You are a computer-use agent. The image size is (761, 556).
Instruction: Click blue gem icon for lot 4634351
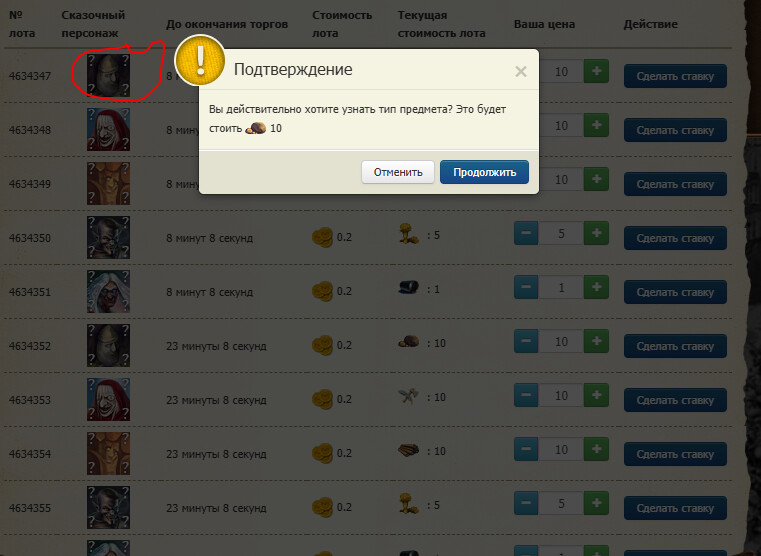pyautogui.click(x=409, y=287)
